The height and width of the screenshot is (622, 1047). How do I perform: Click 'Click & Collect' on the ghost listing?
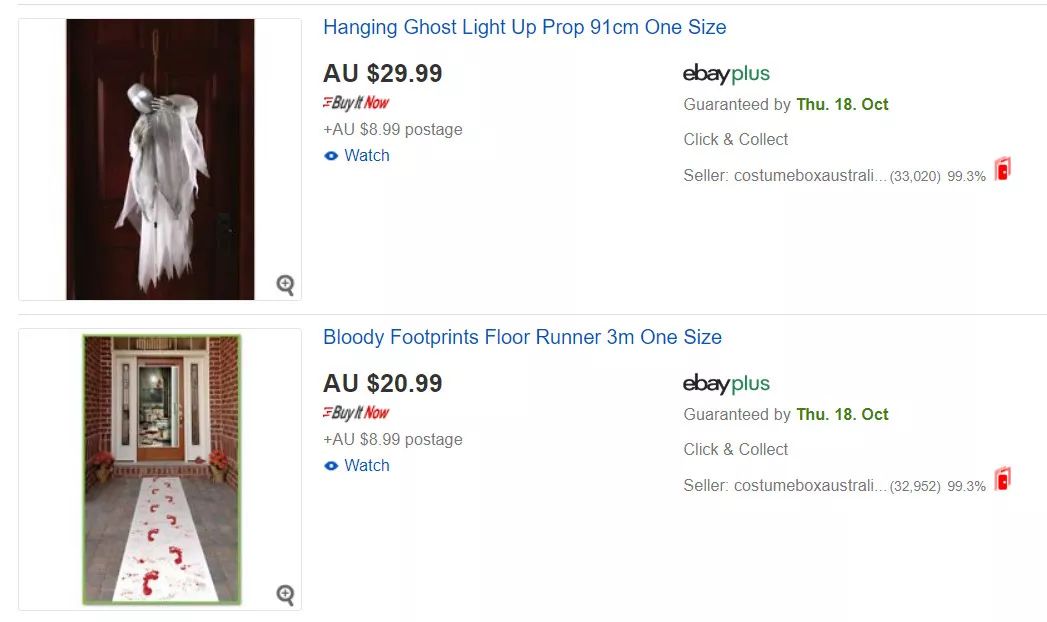tap(736, 140)
